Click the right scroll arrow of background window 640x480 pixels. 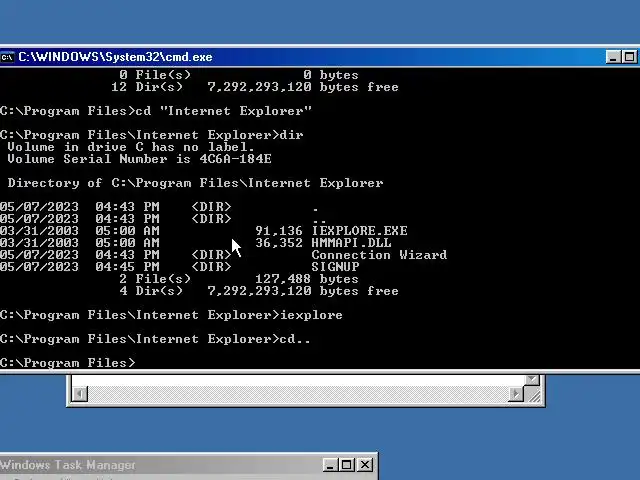[516, 394]
